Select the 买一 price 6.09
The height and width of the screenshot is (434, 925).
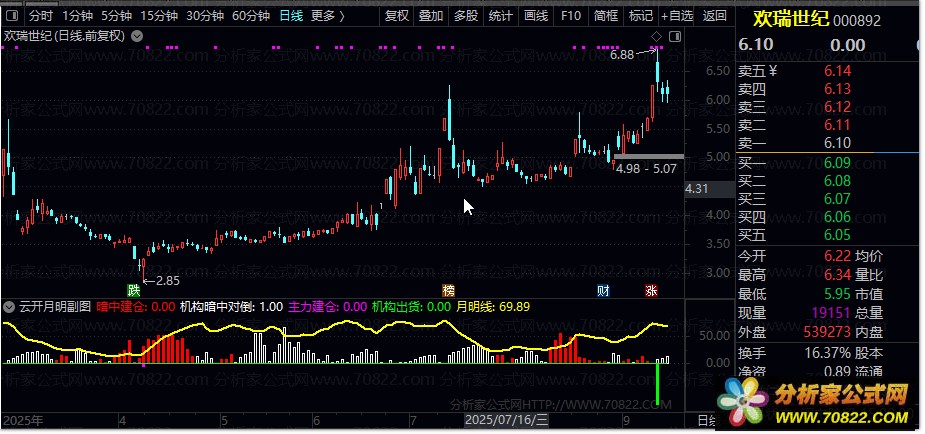pyautogui.click(x=838, y=163)
